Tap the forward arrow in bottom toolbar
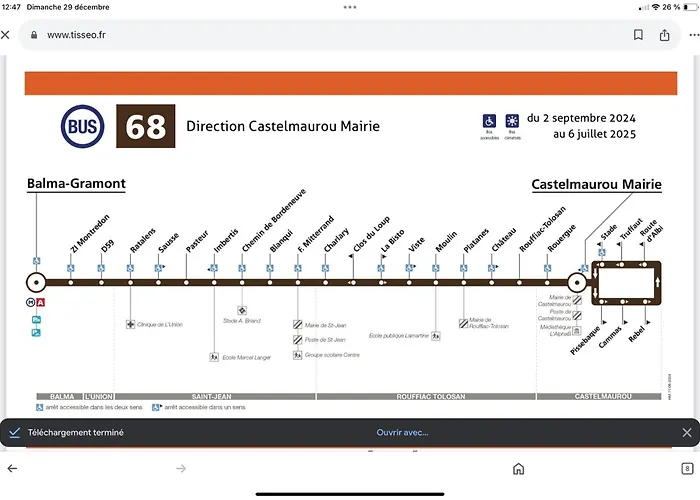Viewport: 700px width, 500px height. pyautogui.click(x=181, y=468)
